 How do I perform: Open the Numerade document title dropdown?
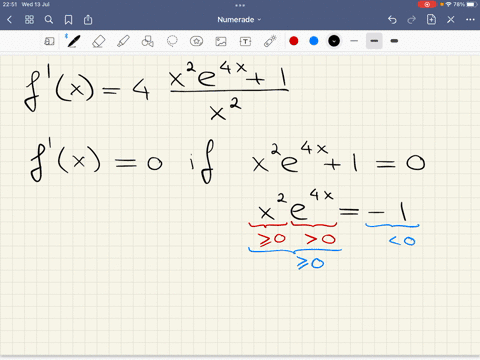(239, 20)
